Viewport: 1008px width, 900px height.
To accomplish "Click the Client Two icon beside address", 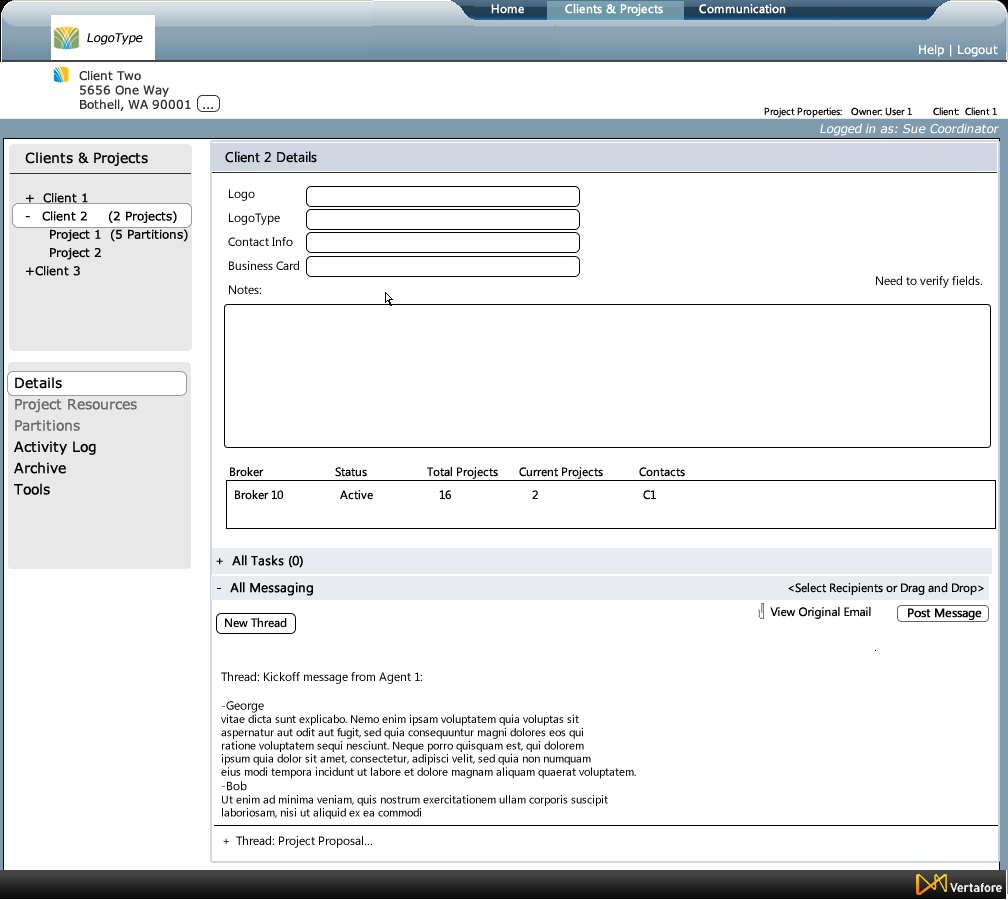I will click(x=61, y=75).
